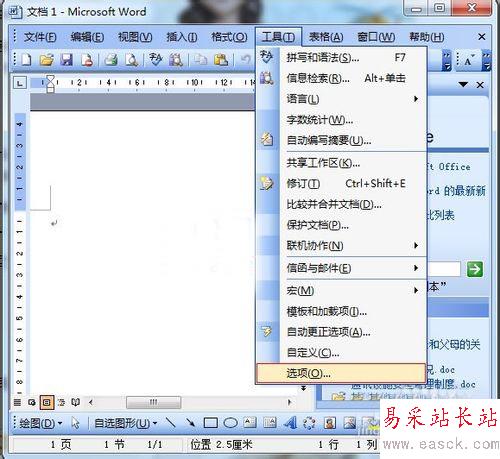Insert WordArt with the slanted A icon

coord(290,423)
